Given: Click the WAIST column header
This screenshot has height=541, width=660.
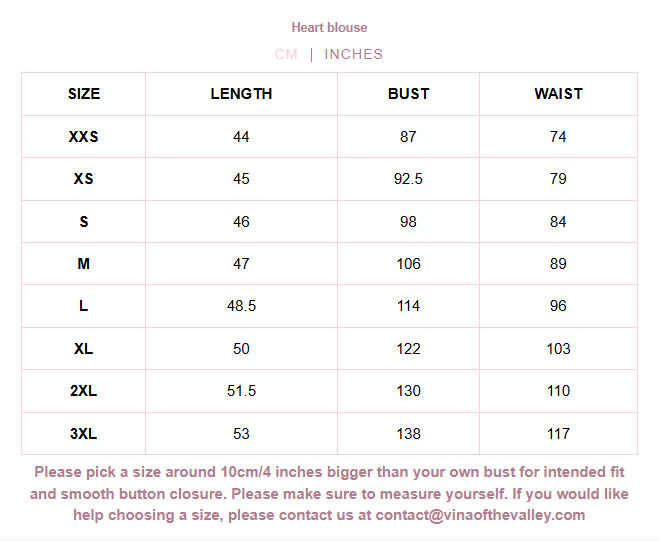Looking at the screenshot, I should pyautogui.click(x=558, y=94).
